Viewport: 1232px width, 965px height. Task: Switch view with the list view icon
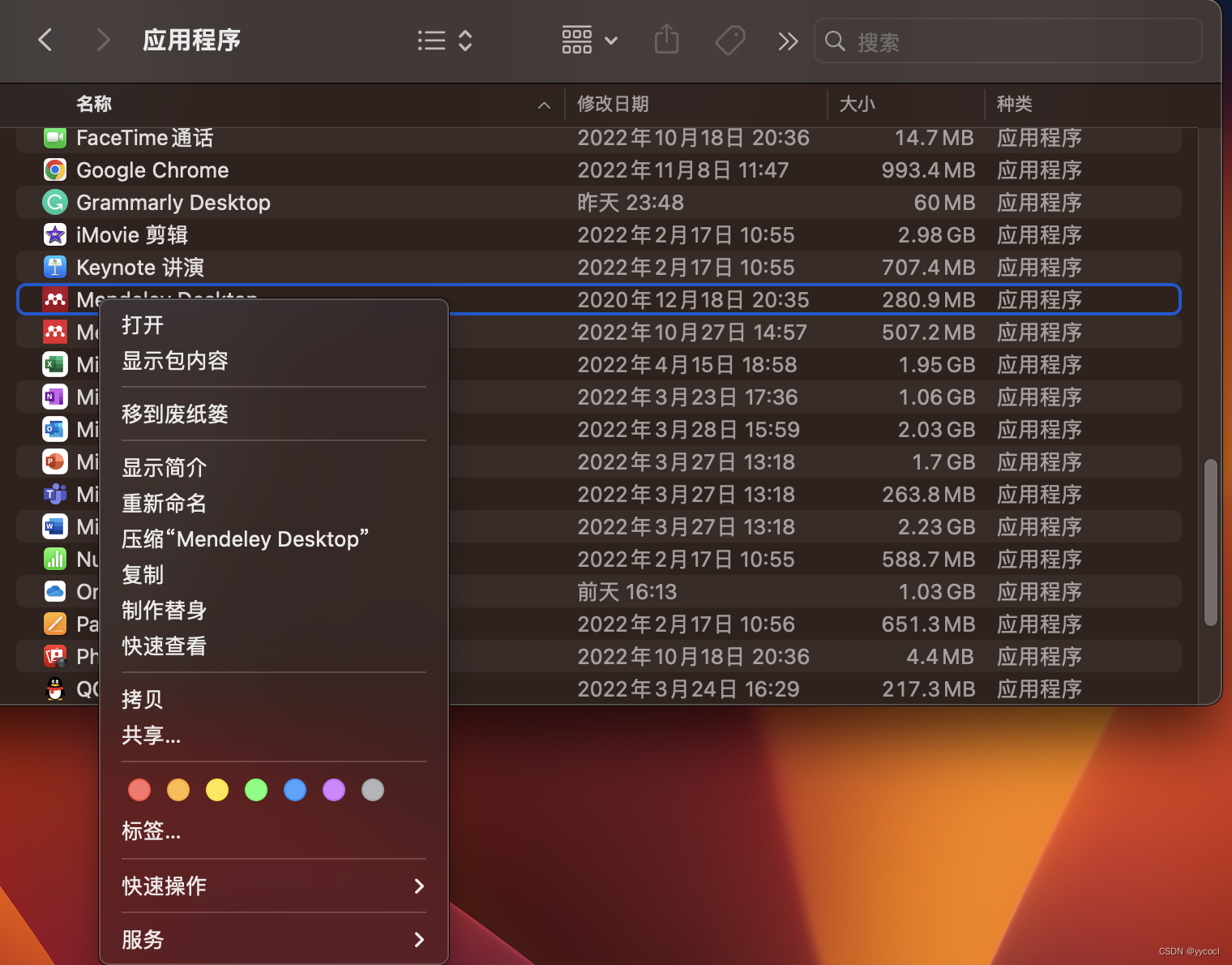(x=431, y=41)
